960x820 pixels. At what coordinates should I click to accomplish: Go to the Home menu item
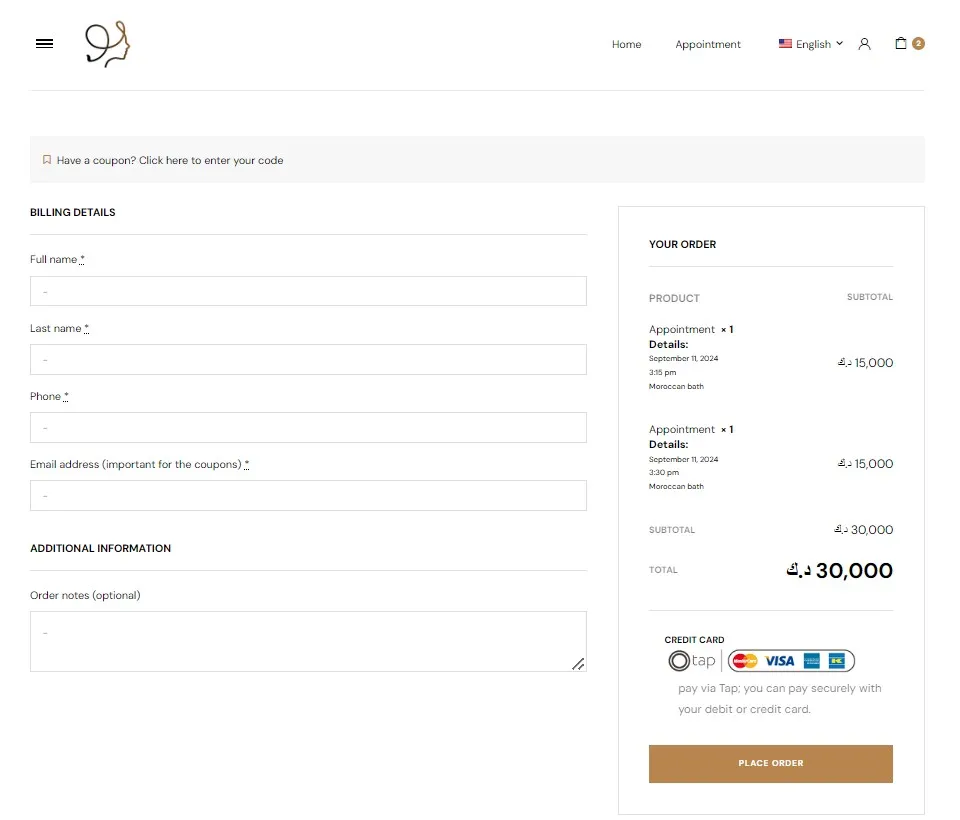pyautogui.click(x=626, y=44)
